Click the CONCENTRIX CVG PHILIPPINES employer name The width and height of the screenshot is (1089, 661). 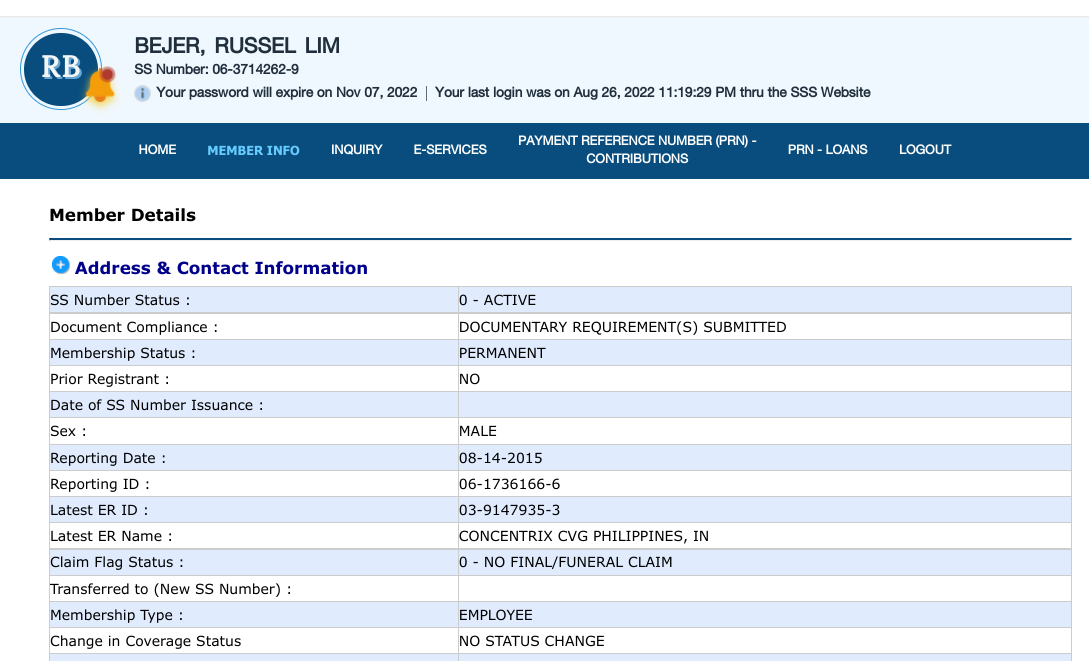583,536
